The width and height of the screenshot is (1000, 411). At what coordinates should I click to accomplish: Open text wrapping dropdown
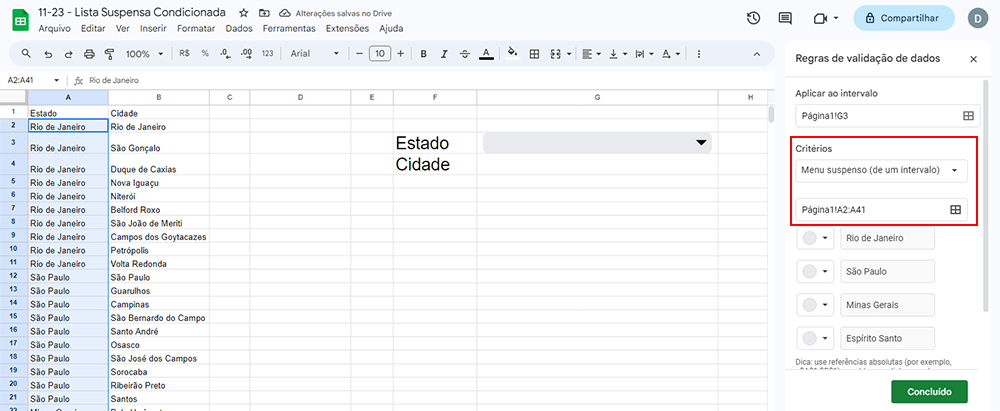(643, 54)
